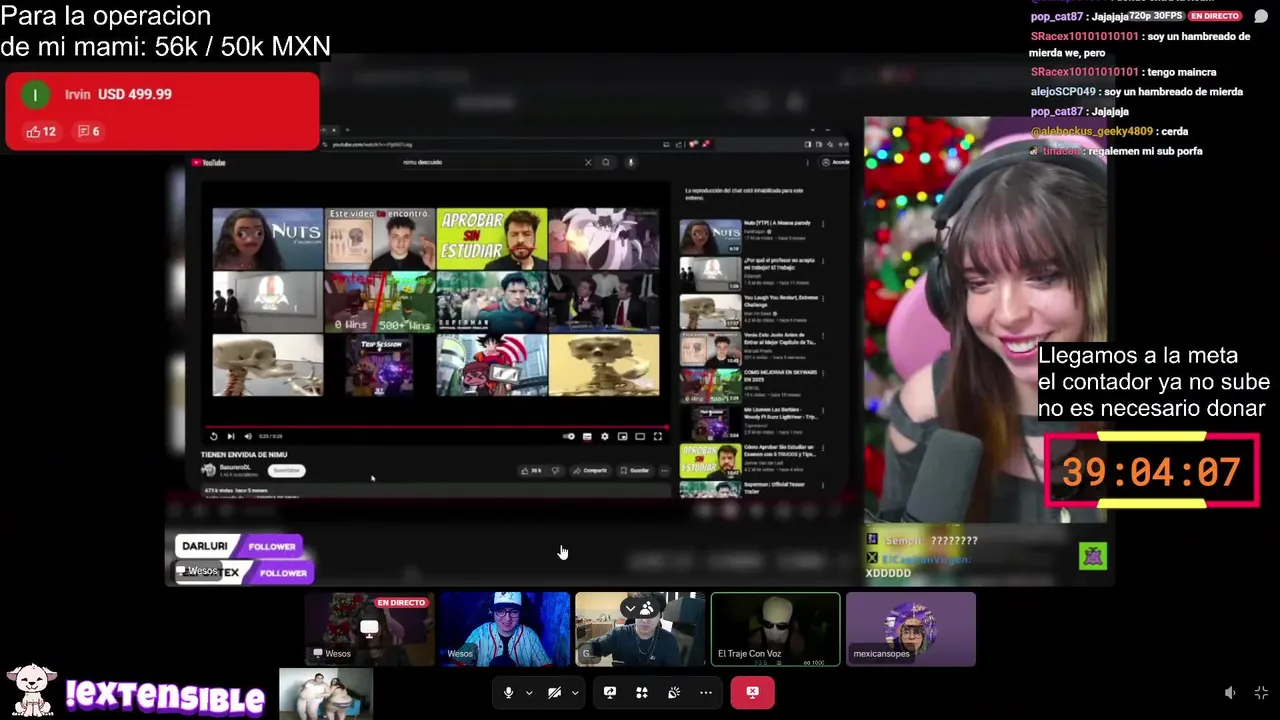Replay the video with the replay button
The width and height of the screenshot is (1280, 720).
coord(213,436)
